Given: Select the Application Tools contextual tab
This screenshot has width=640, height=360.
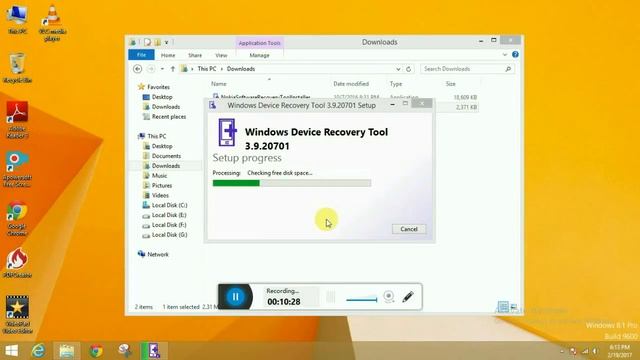Looking at the screenshot, I should (259, 43).
